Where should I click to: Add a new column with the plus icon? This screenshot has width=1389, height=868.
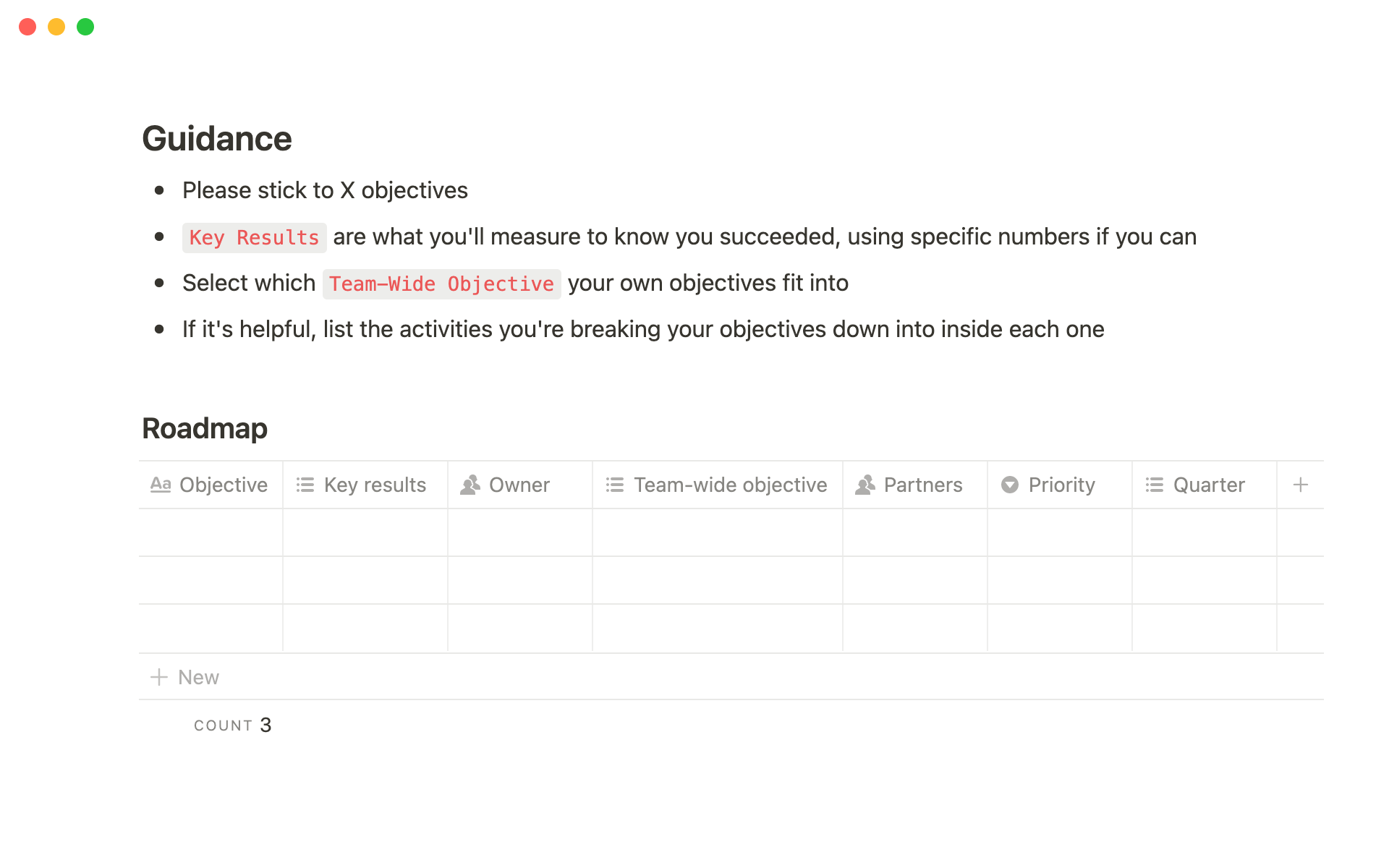(x=1300, y=485)
